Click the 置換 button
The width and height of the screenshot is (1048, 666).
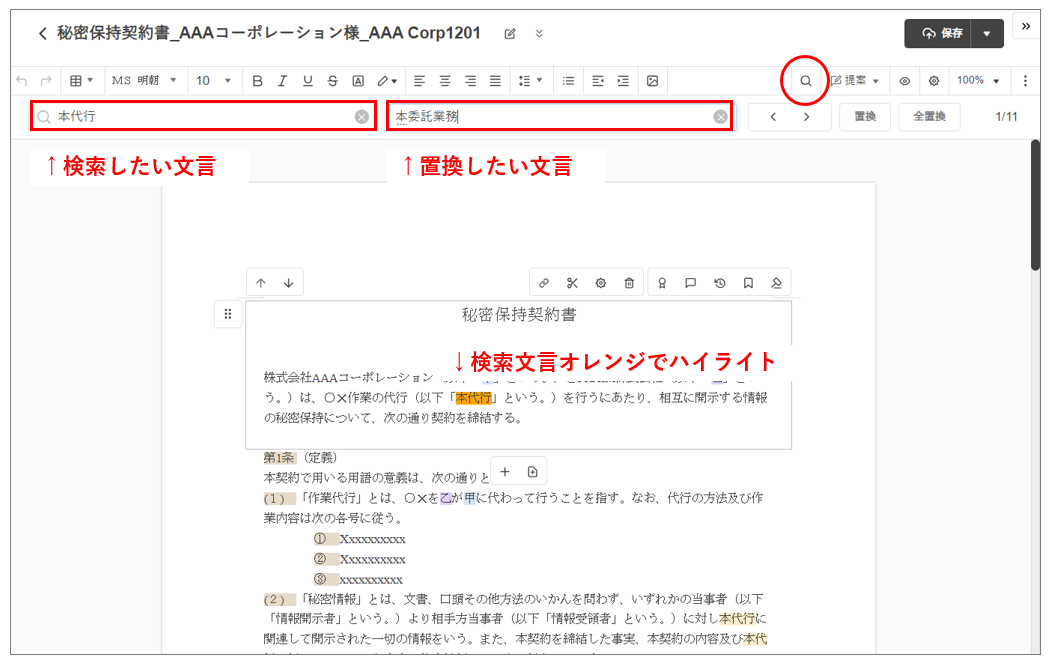coord(864,117)
